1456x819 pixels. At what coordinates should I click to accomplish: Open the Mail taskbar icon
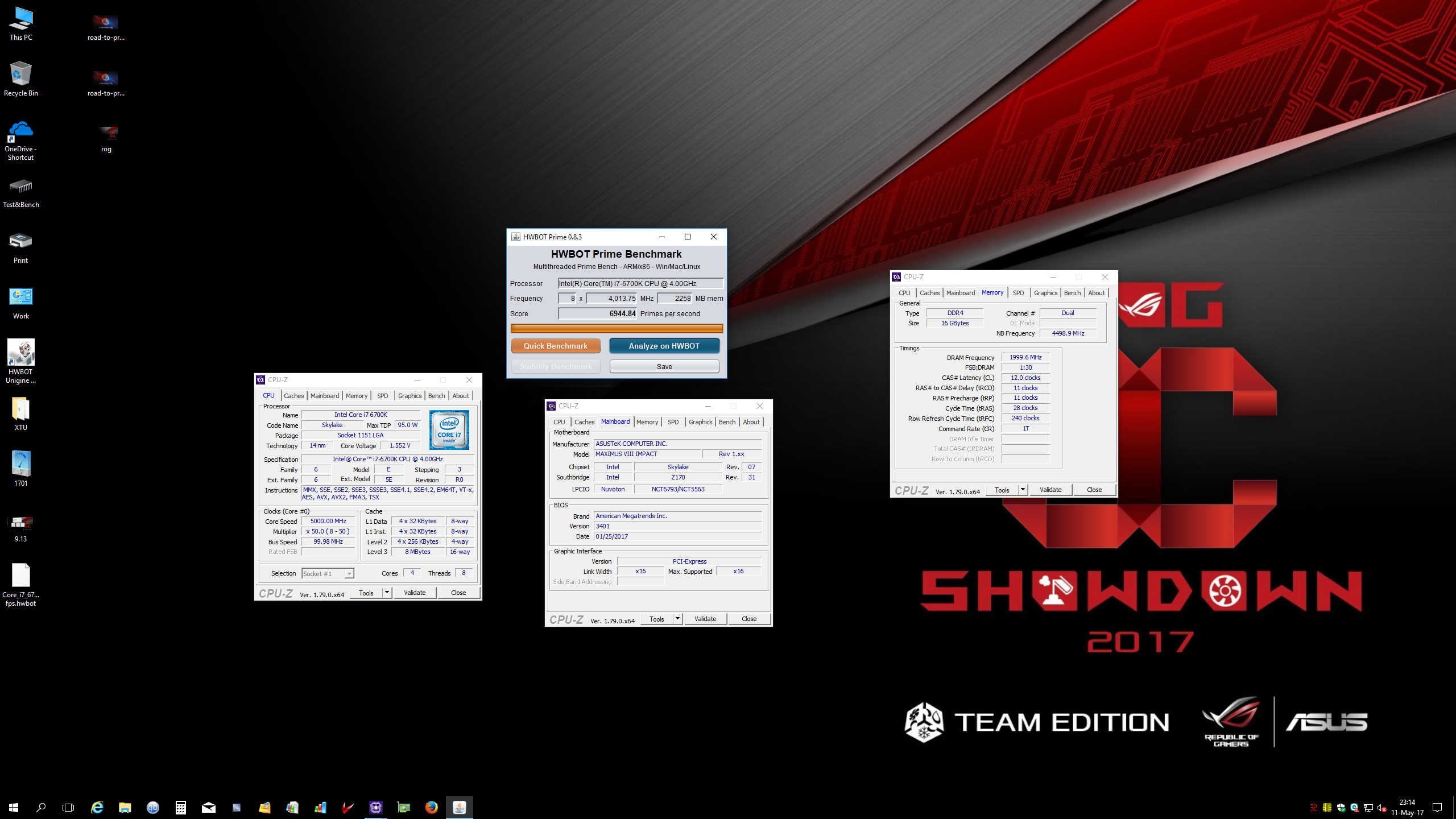[209, 807]
